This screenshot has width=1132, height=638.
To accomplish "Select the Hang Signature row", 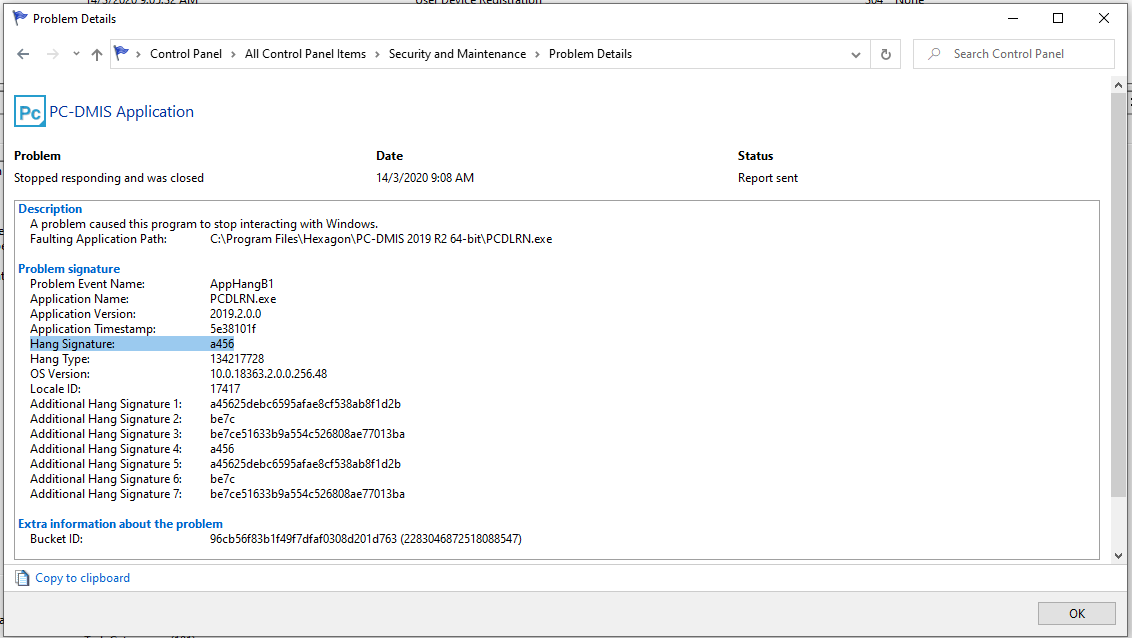I will coord(132,344).
